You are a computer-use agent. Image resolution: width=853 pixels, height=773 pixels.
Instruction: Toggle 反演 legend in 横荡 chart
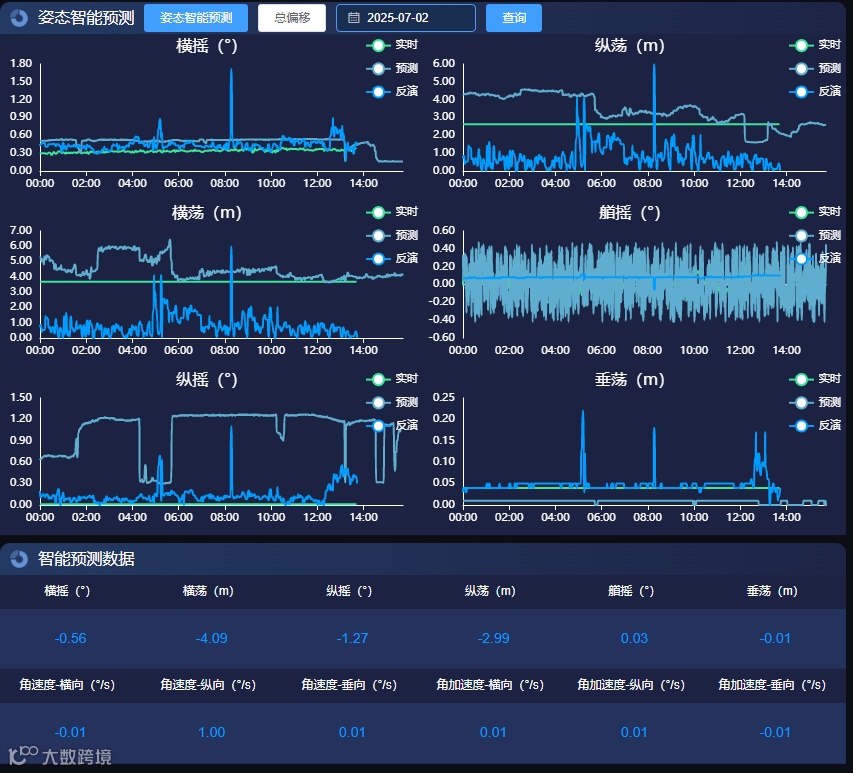coord(392,258)
